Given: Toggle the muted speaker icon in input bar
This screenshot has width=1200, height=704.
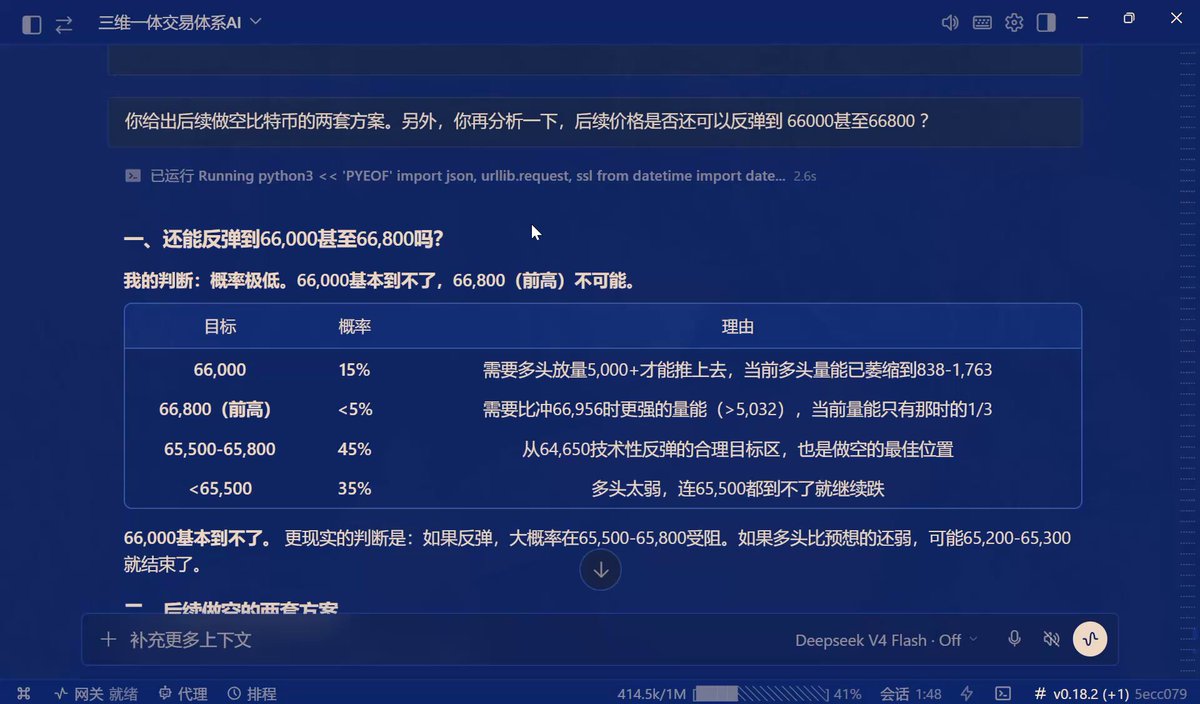Looking at the screenshot, I should coord(1050,639).
